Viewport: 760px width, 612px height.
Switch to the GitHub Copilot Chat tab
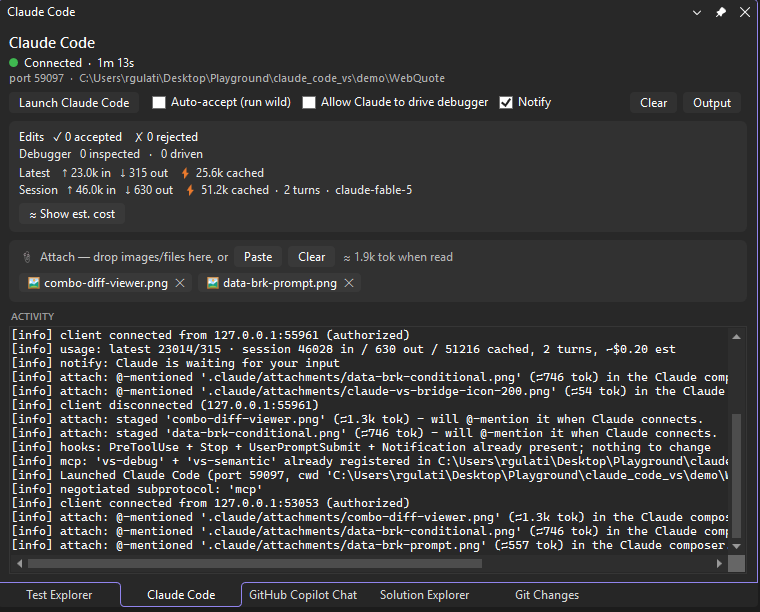(x=303, y=595)
